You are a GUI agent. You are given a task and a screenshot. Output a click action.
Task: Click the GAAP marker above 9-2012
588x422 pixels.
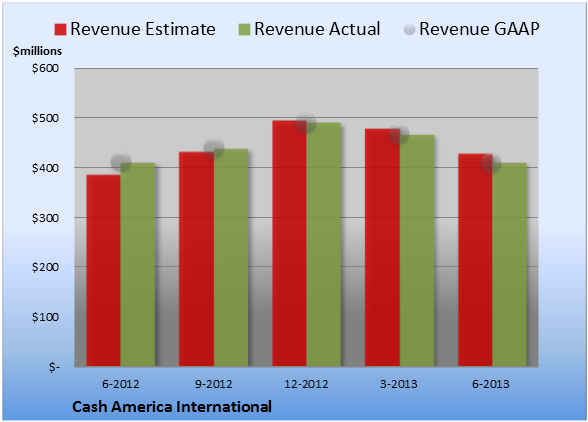coord(214,148)
